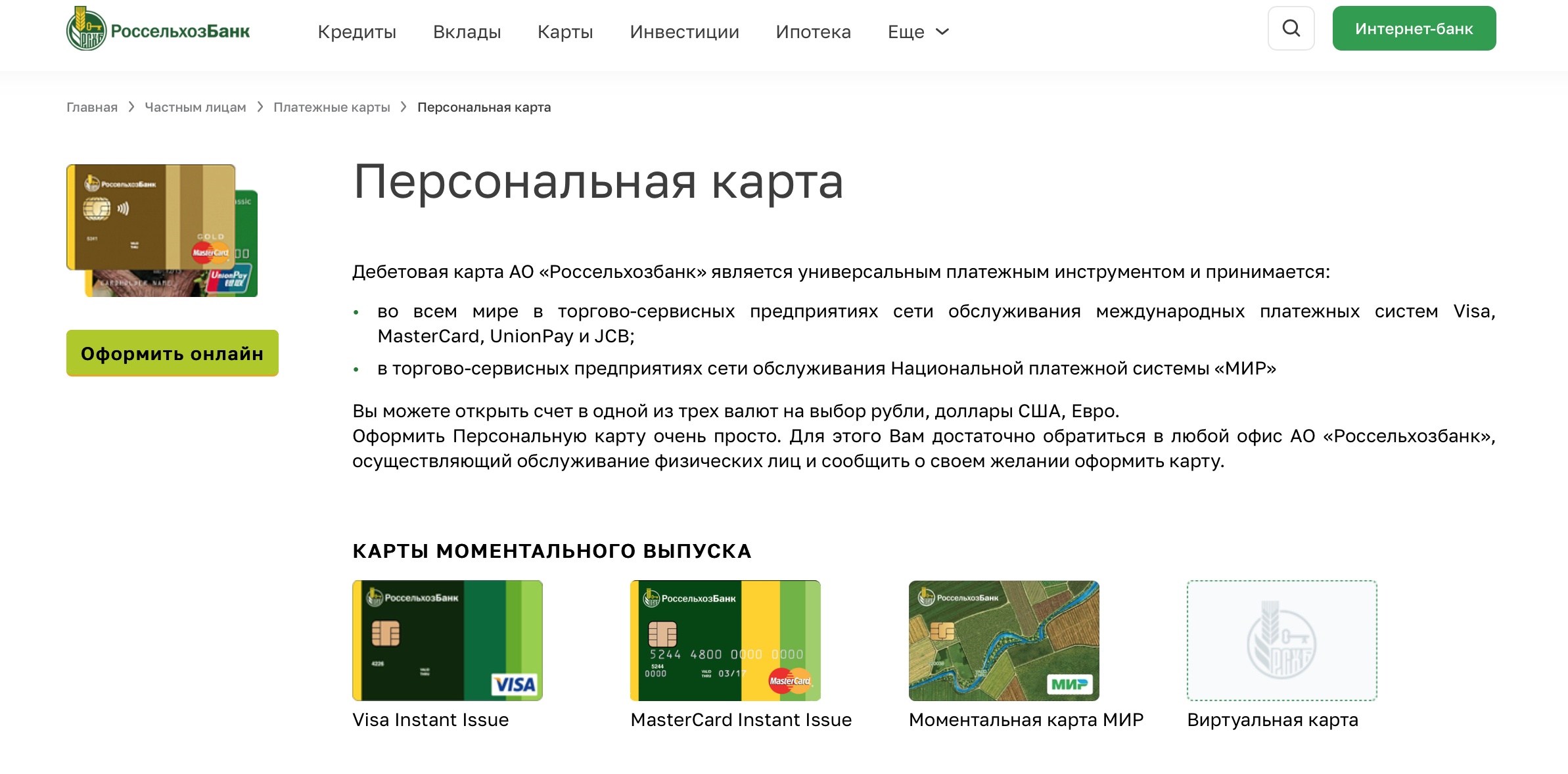Open the МИР instant card thumbnail
The height and width of the screenshot is (774, 1568).
[1003, 640]
